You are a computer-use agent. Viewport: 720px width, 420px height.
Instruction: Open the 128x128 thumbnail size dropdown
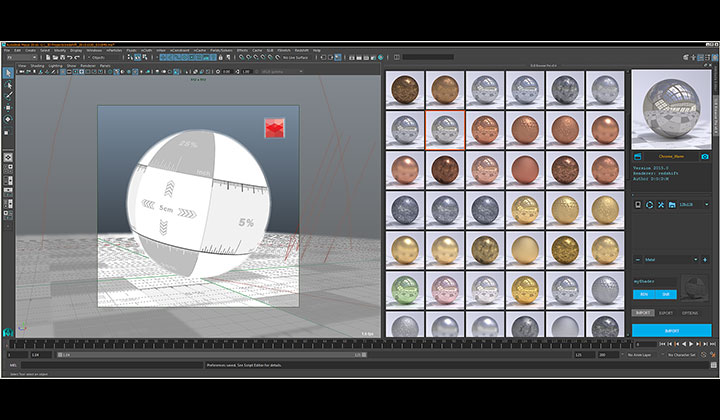(x=694, y=205)
